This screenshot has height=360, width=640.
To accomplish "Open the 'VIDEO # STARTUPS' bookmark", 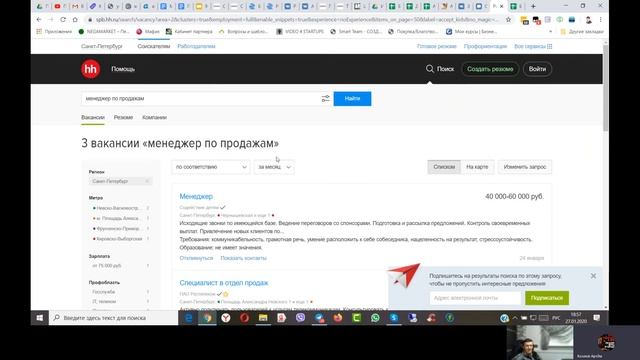I will [x=300, y=31].
